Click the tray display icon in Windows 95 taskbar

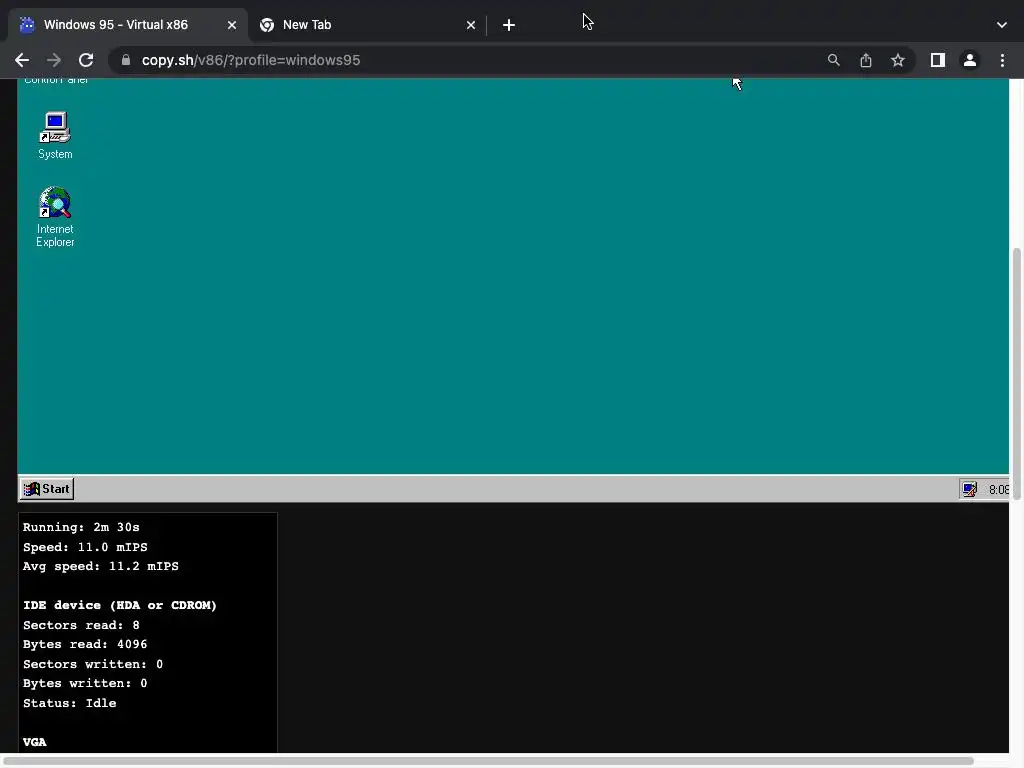(x=969, y=489)
